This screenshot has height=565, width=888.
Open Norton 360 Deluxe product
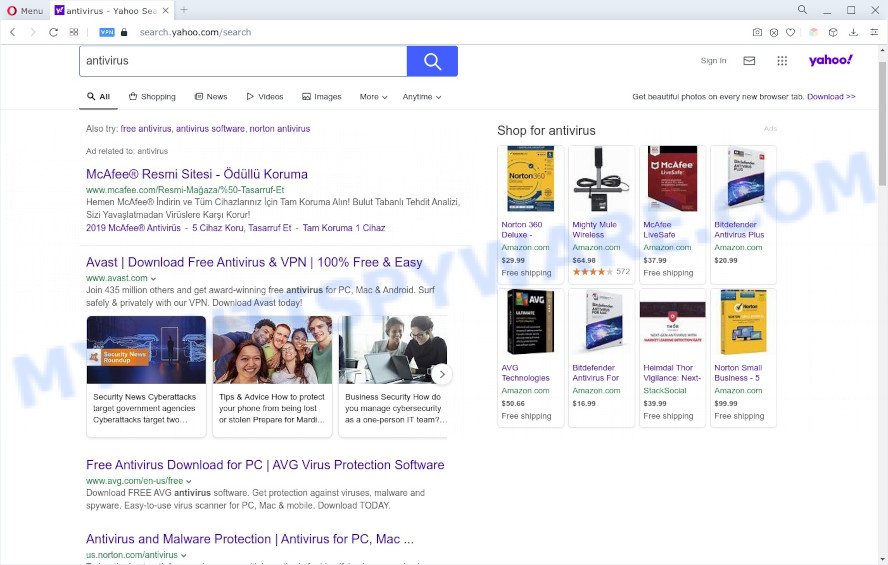(x=531, y=215)
